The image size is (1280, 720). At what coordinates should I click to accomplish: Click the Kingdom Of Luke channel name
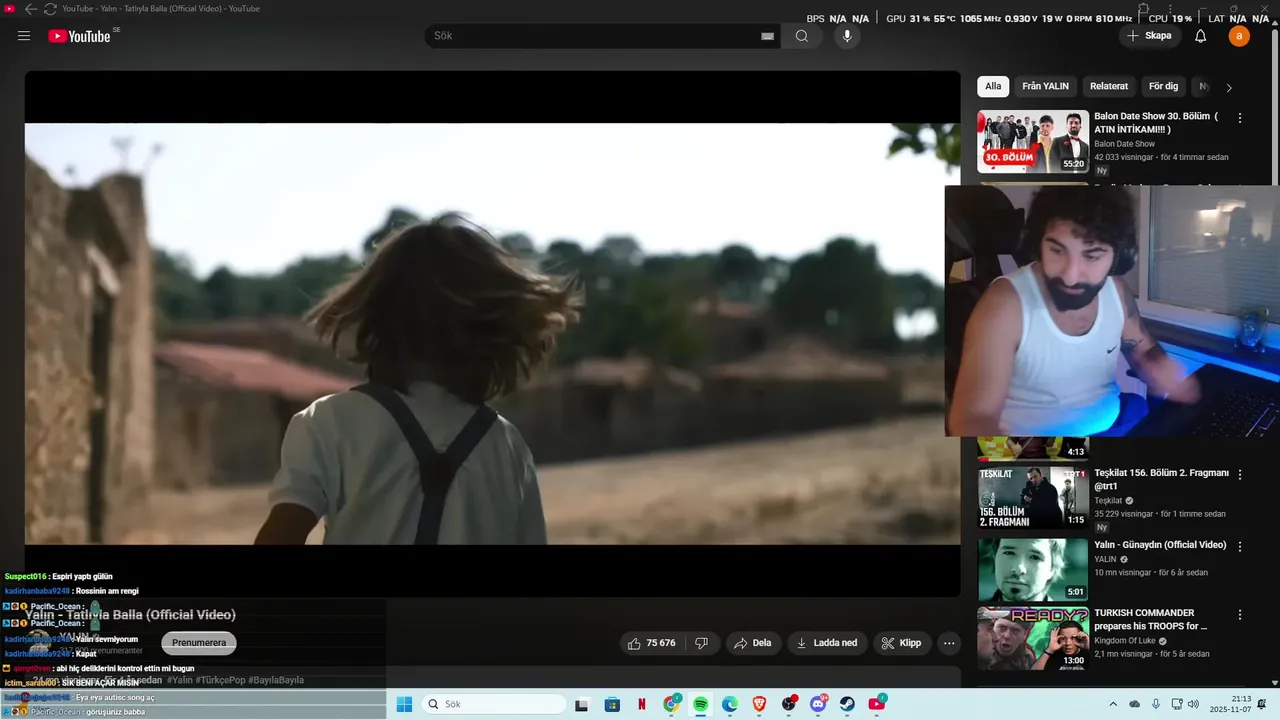[x=1126, y=641]
